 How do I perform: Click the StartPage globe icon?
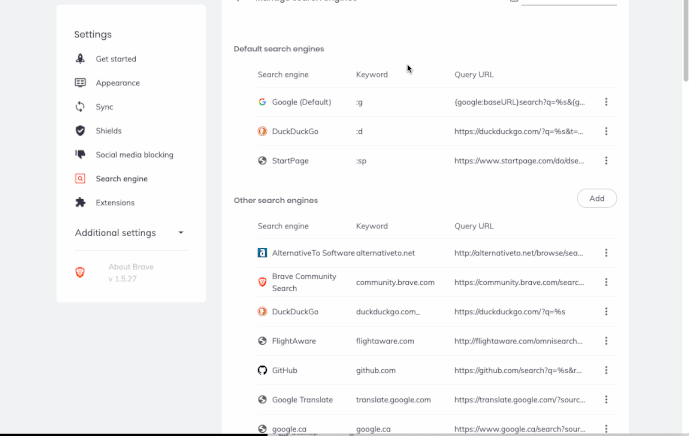click(262, 160)
